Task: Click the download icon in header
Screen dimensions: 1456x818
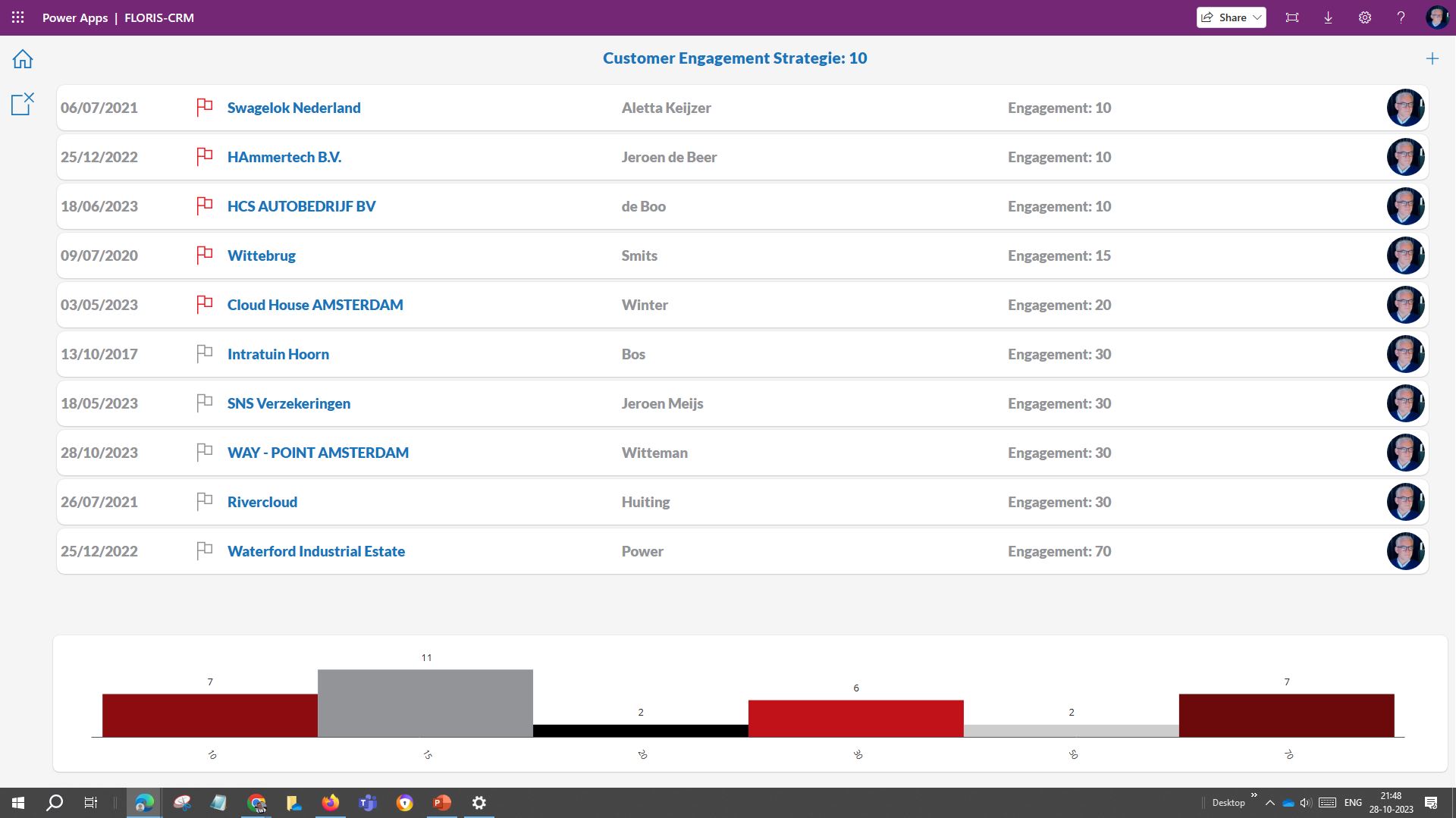Action: tap(1328, 17)
